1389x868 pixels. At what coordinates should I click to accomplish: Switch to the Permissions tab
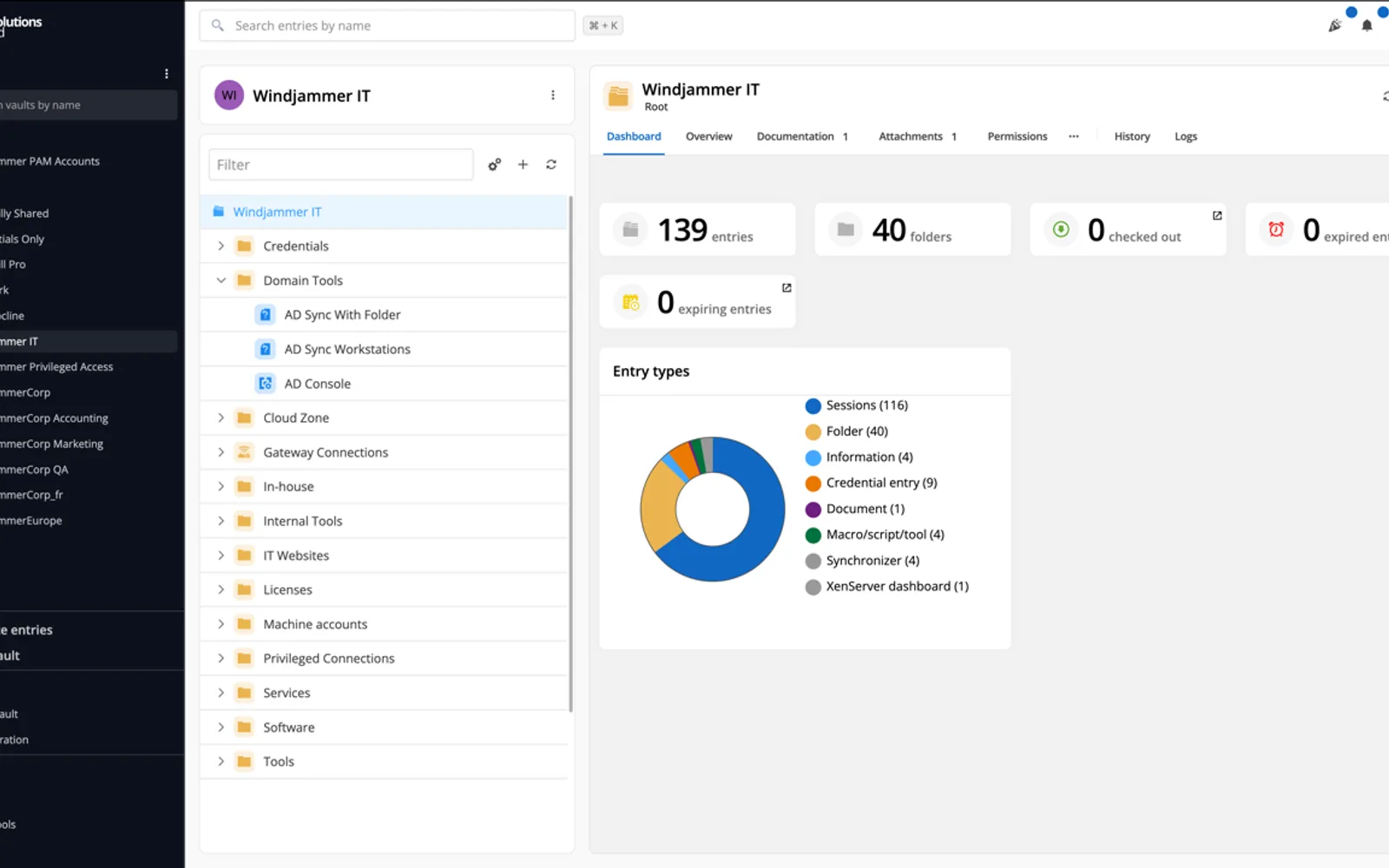(x=1017, y=136)
